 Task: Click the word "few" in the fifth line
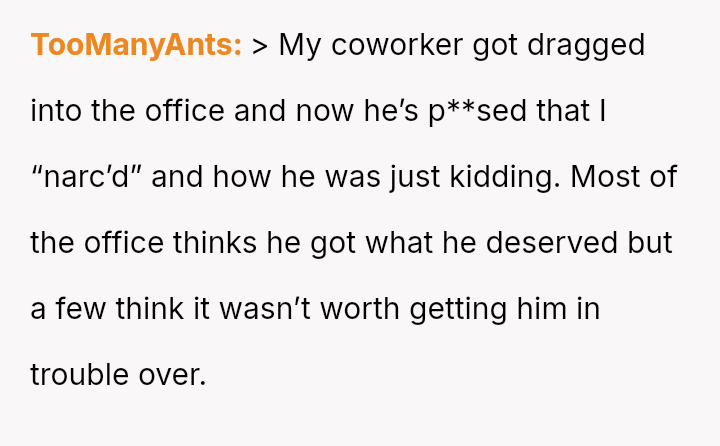(x=80, y=309)
